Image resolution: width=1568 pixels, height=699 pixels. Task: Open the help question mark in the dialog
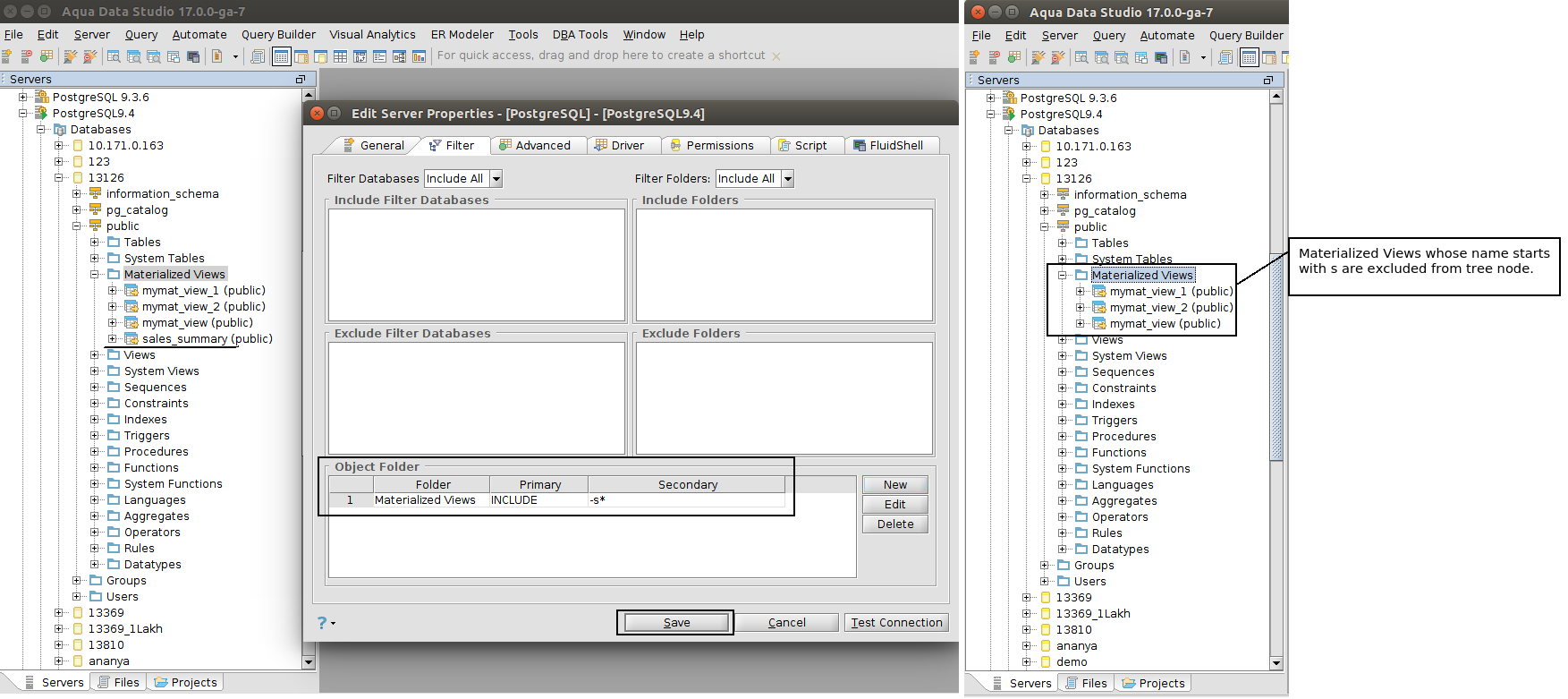tap(322, 623)
